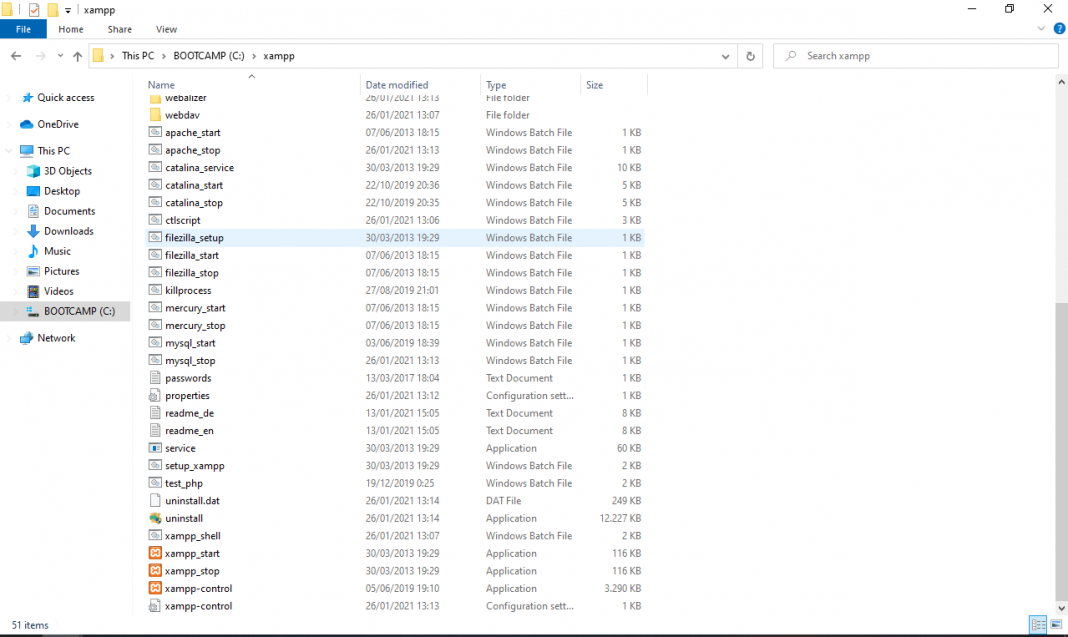Click BOOTCAMP (C:) in the address breadcrumb
Screen dimensions: 1068x637
(208, 56)
